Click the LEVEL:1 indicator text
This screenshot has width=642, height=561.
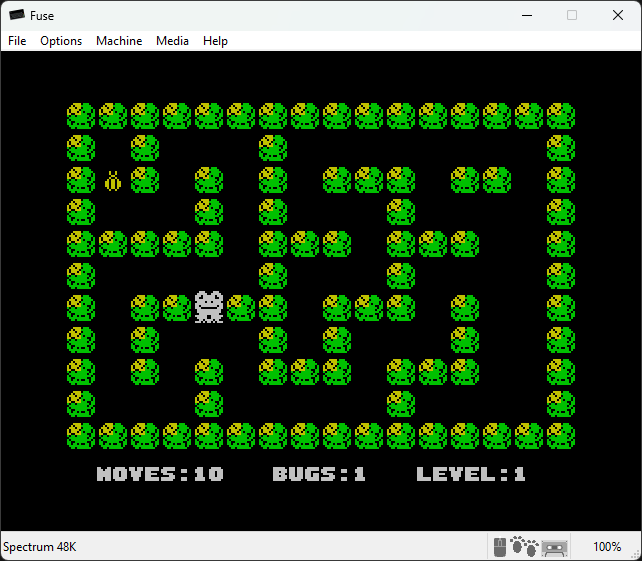471,474
